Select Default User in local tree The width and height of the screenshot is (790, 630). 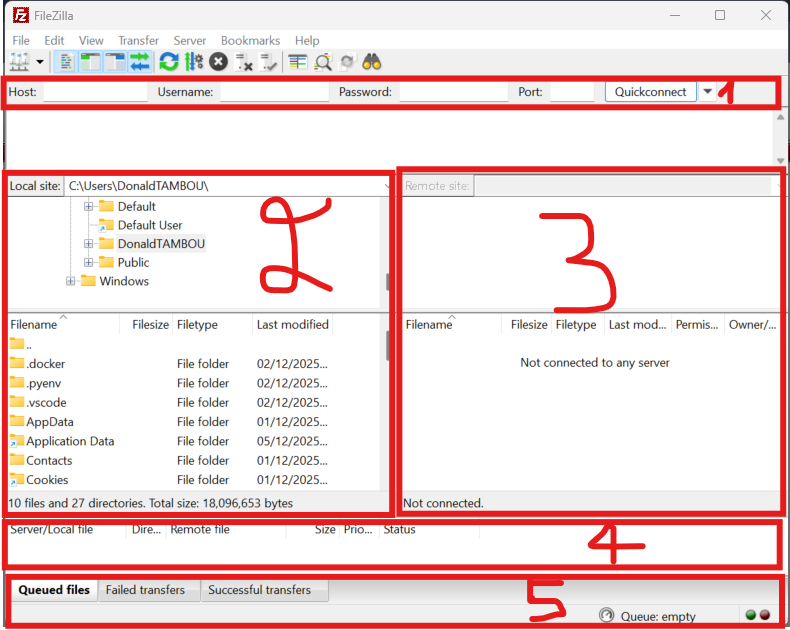[150, 225]
